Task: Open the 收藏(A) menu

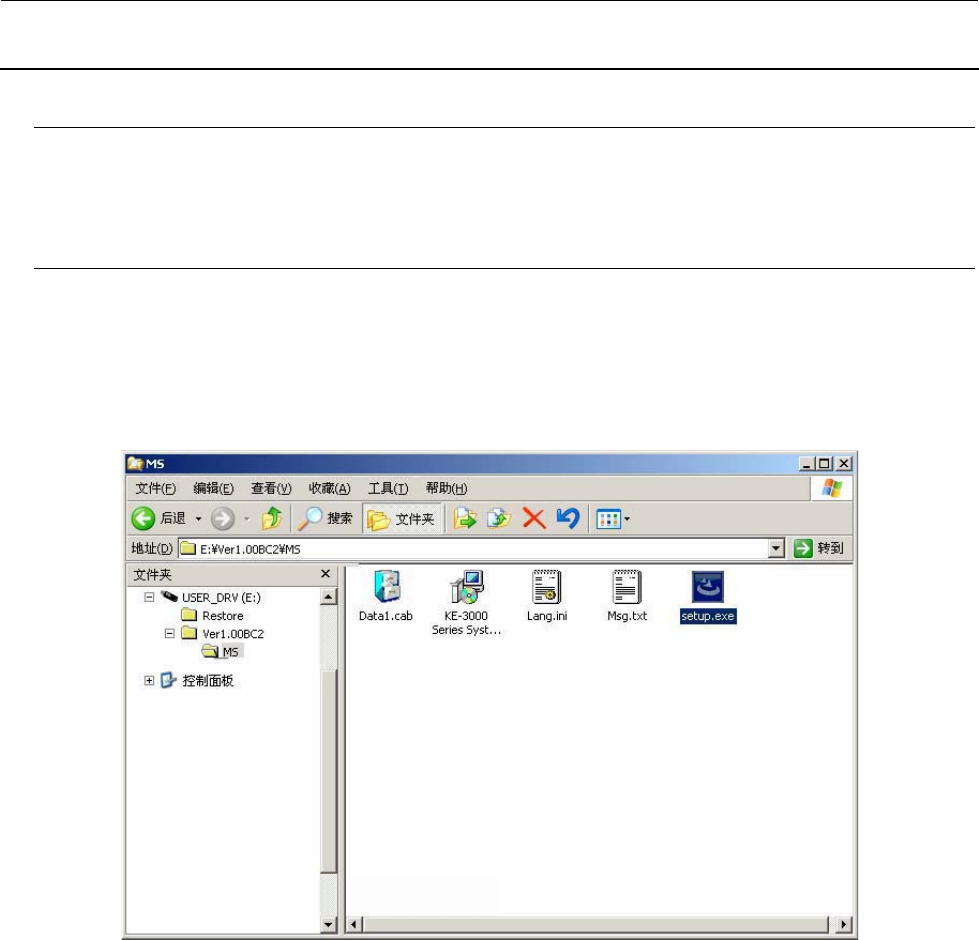Action: click(x=330, y=488)
